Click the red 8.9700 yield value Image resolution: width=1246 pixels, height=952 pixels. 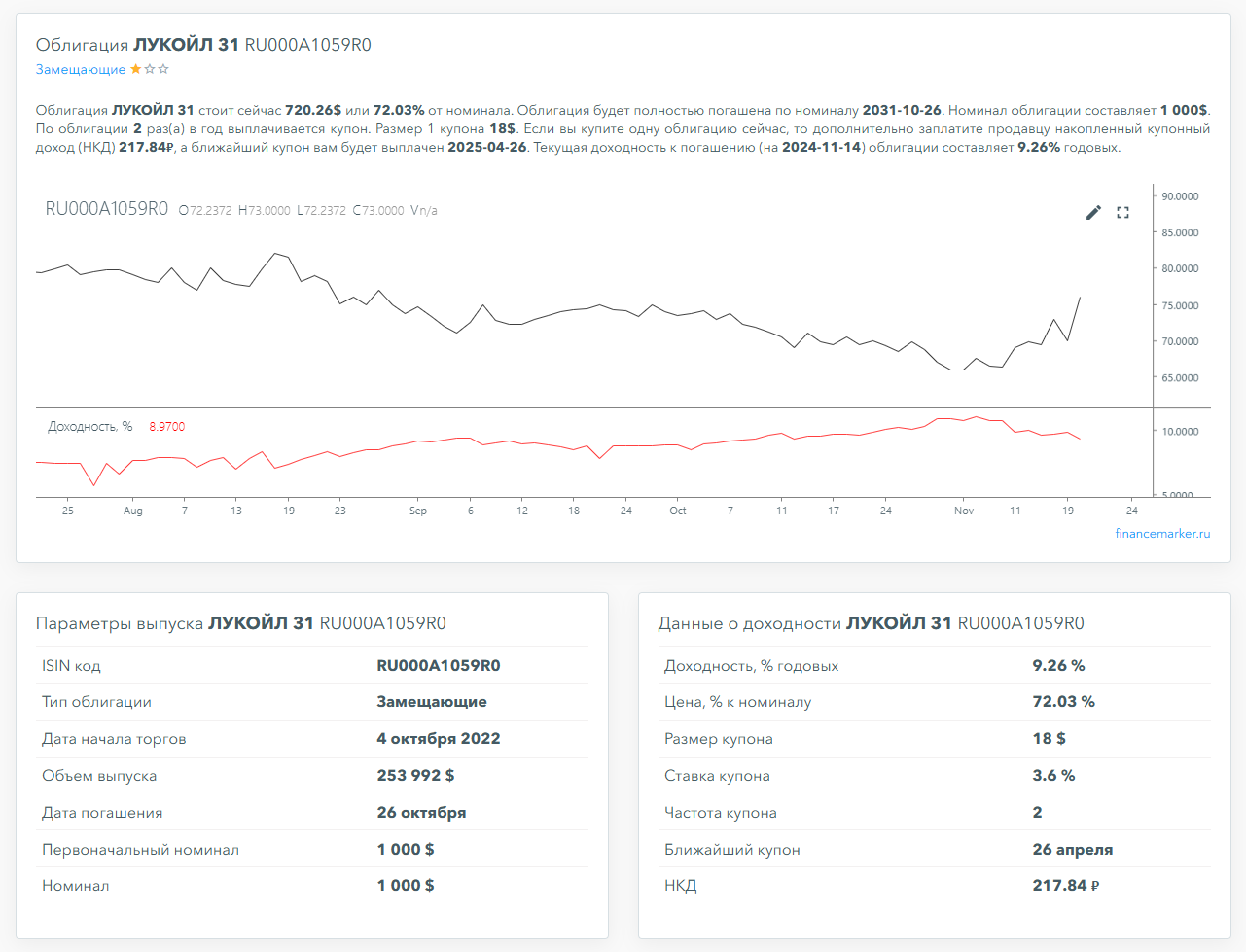coord(166,427)
